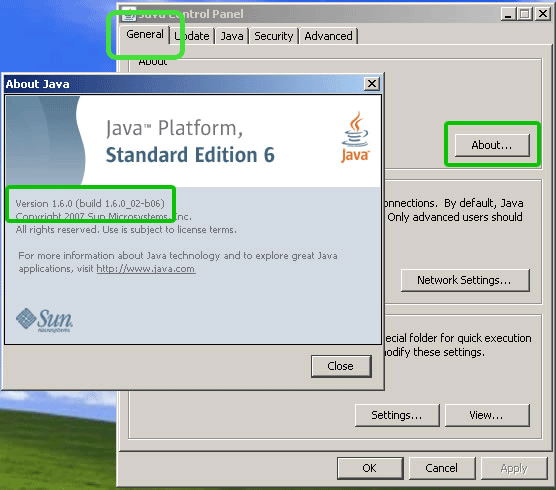The width and height of the screenshot is (556, 490).
Task: Open the Update tab
Action: pos(192,36)
